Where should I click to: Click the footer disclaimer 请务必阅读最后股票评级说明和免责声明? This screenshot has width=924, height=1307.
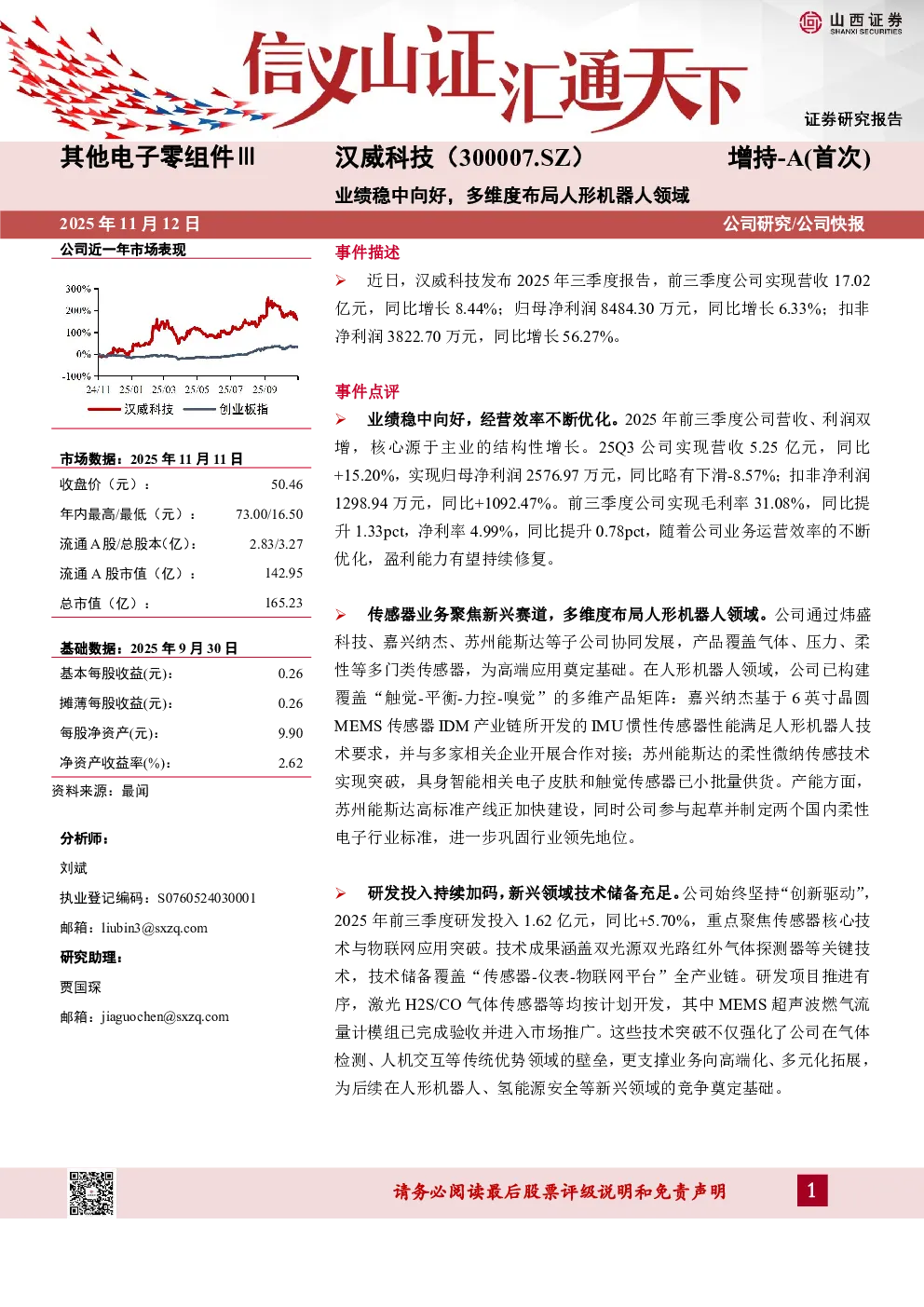560,1191
